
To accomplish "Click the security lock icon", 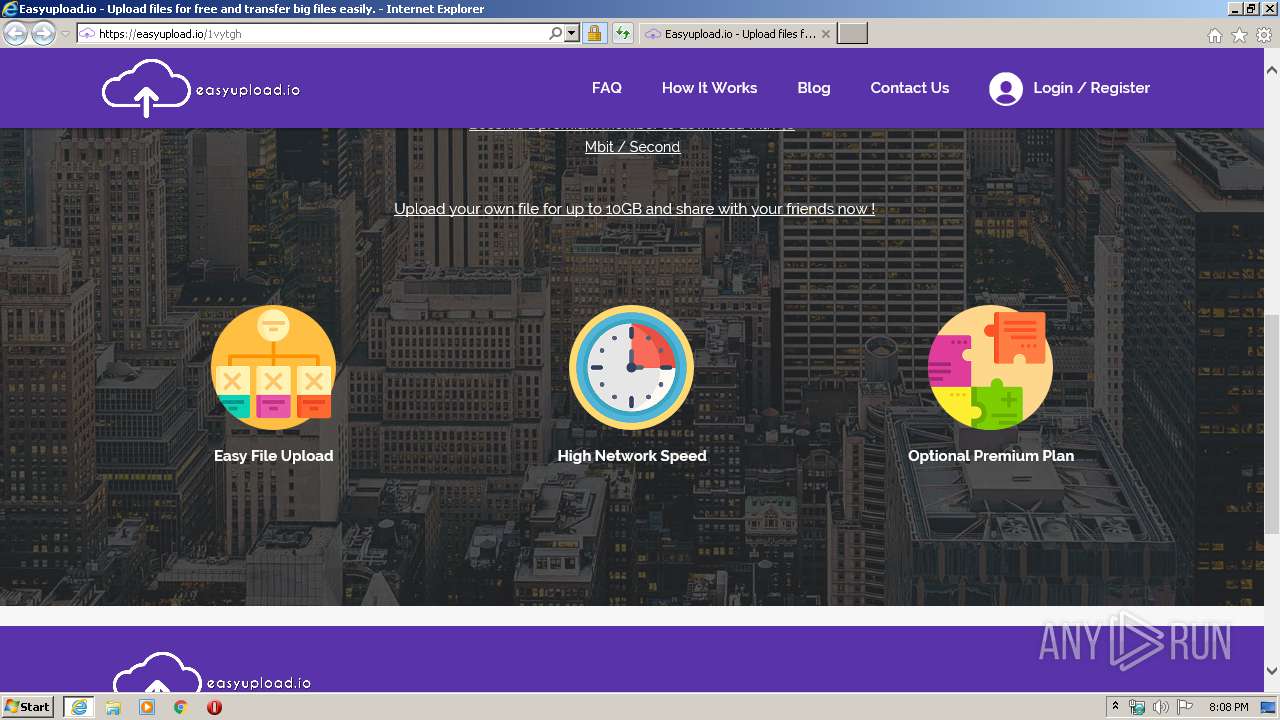I will 594,34.
